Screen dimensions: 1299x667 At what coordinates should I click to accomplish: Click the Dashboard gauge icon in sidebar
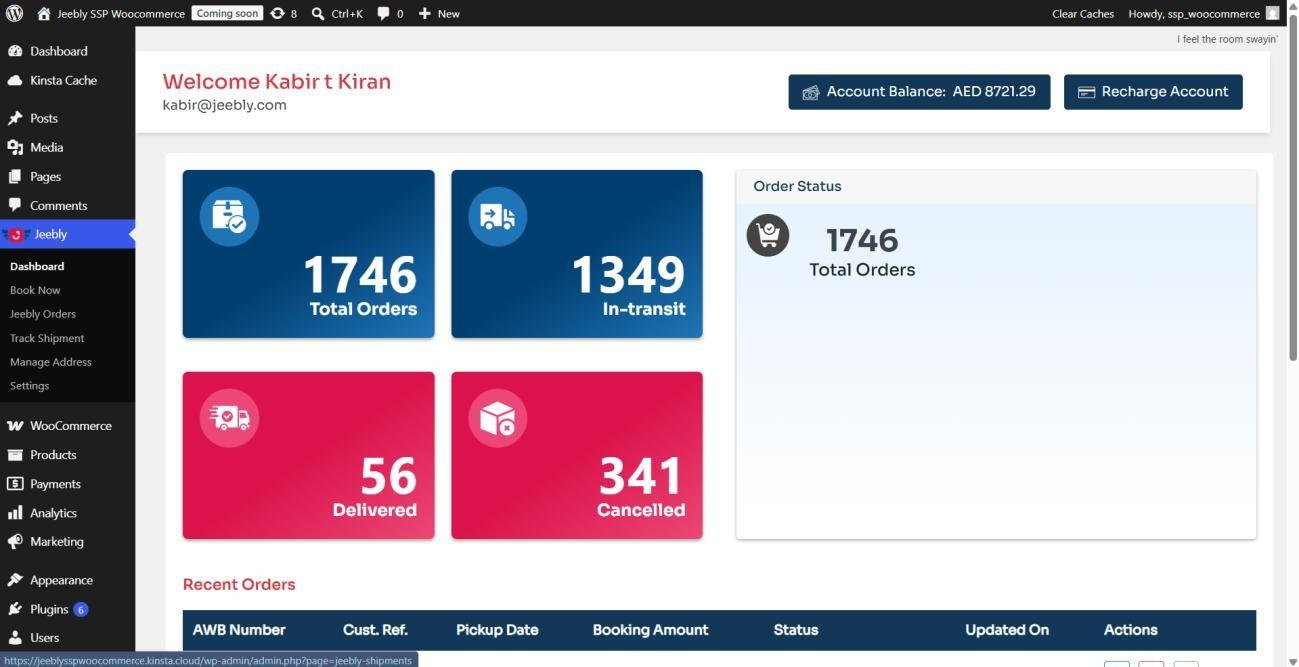tap(15, 51)
